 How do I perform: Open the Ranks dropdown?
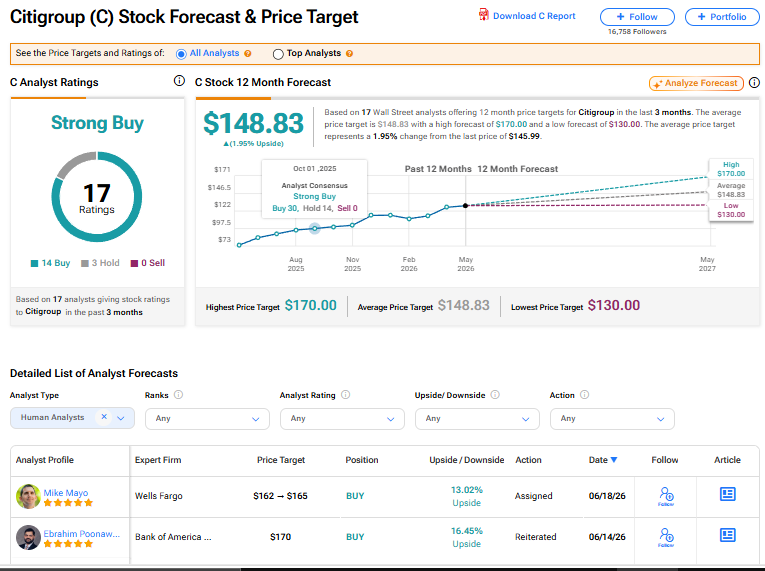tap(207, 419)
